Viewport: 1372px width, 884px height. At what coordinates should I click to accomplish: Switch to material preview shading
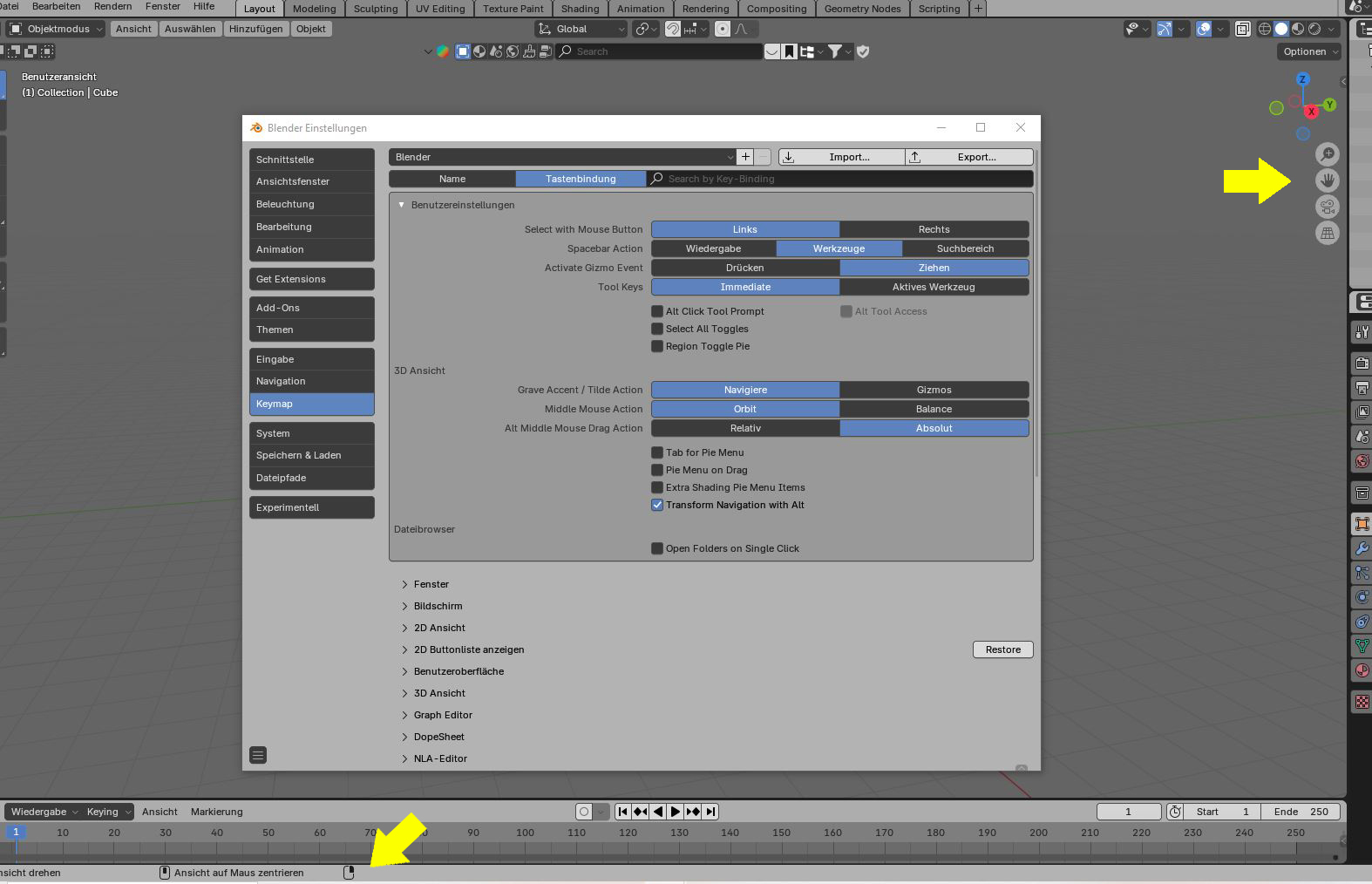pos(1298,29)
